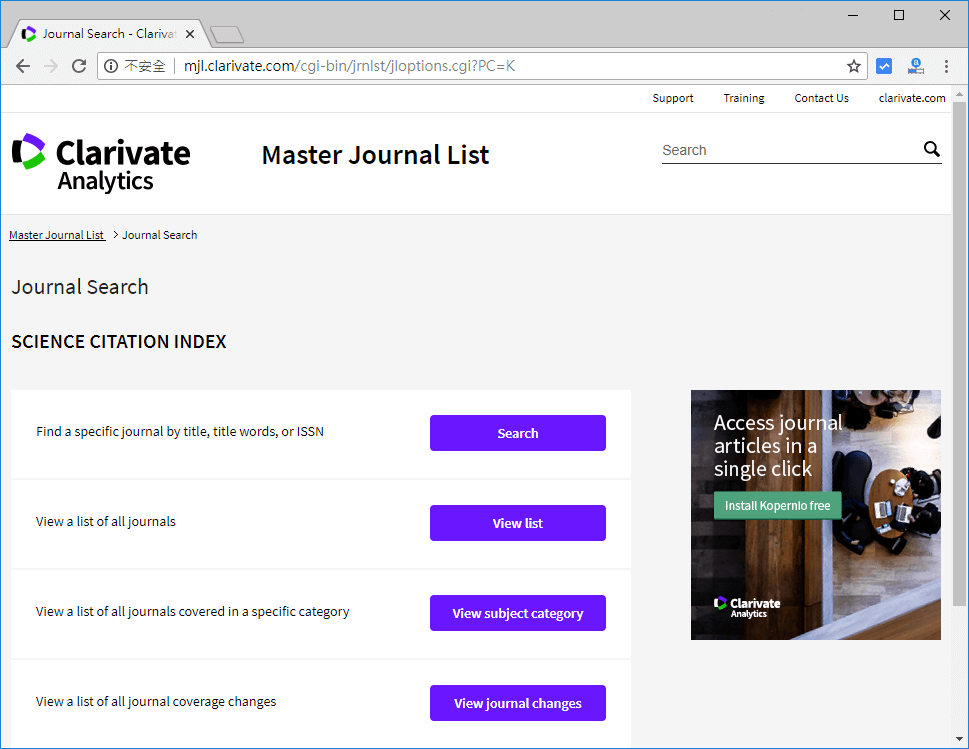This screenshot has width=969, height=749.
Task: Open the Support link
Action: tap(672, 98)
